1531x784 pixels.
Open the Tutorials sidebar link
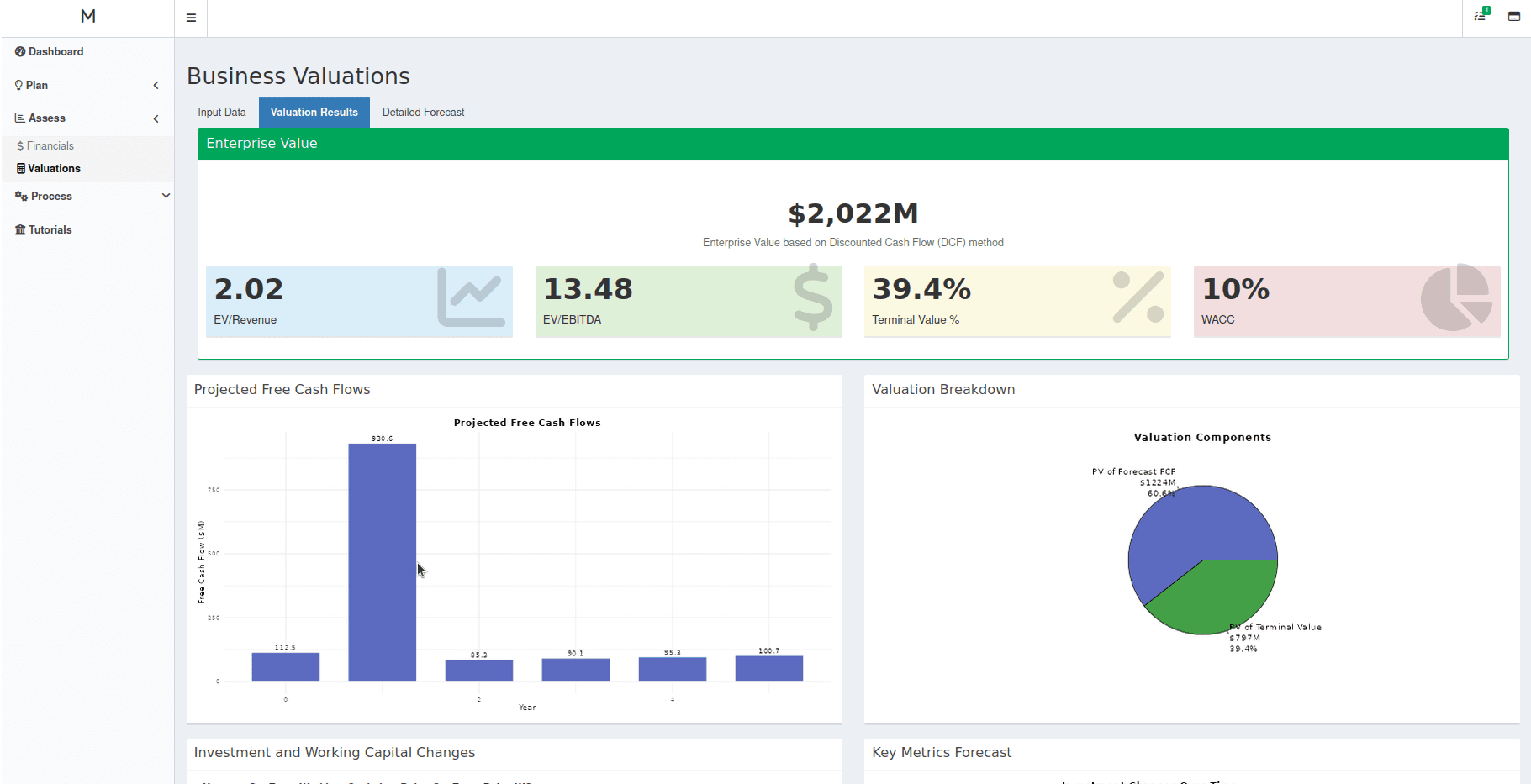click(x=50, y=230)
